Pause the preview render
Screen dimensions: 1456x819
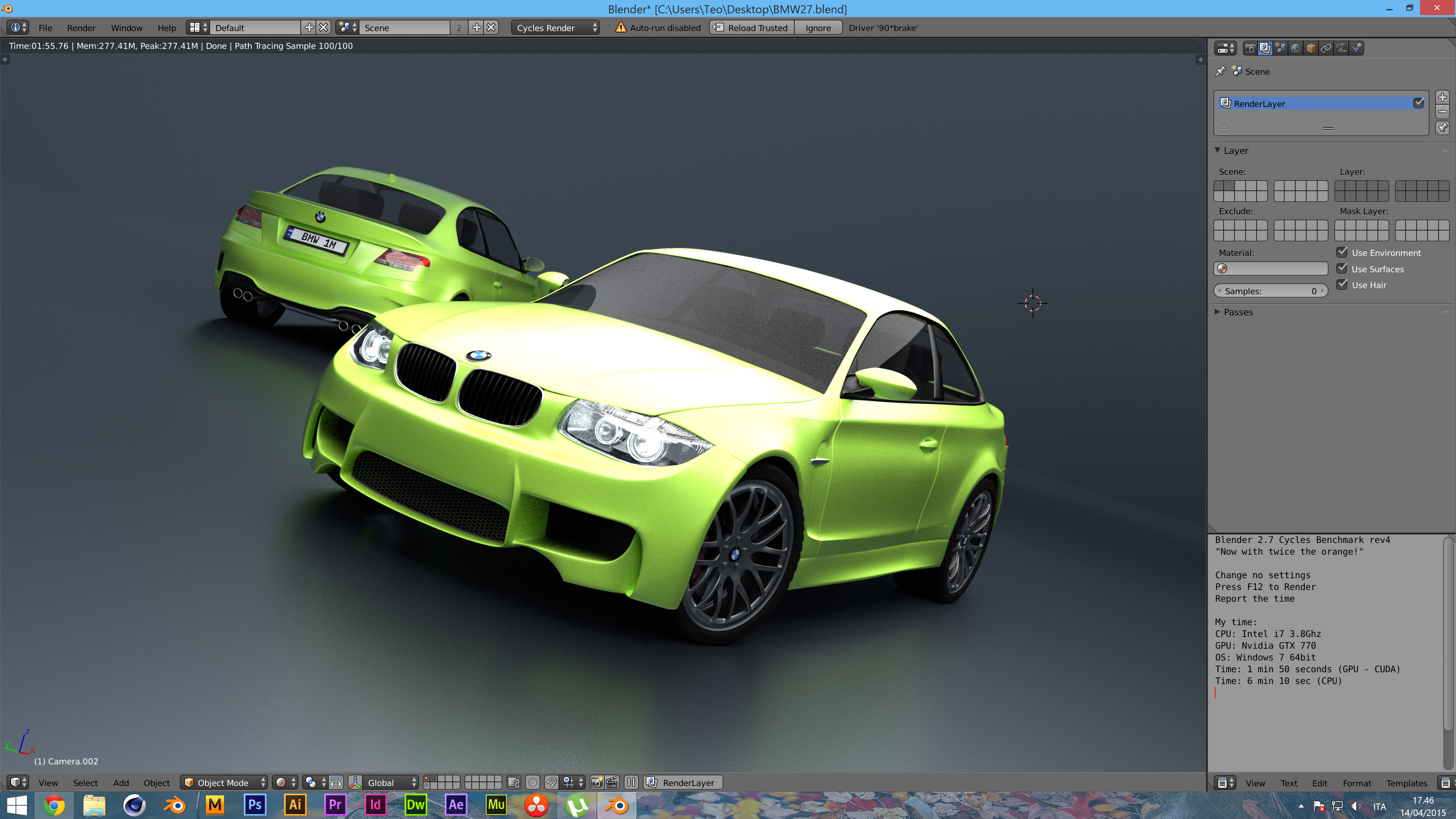(631, 782)
